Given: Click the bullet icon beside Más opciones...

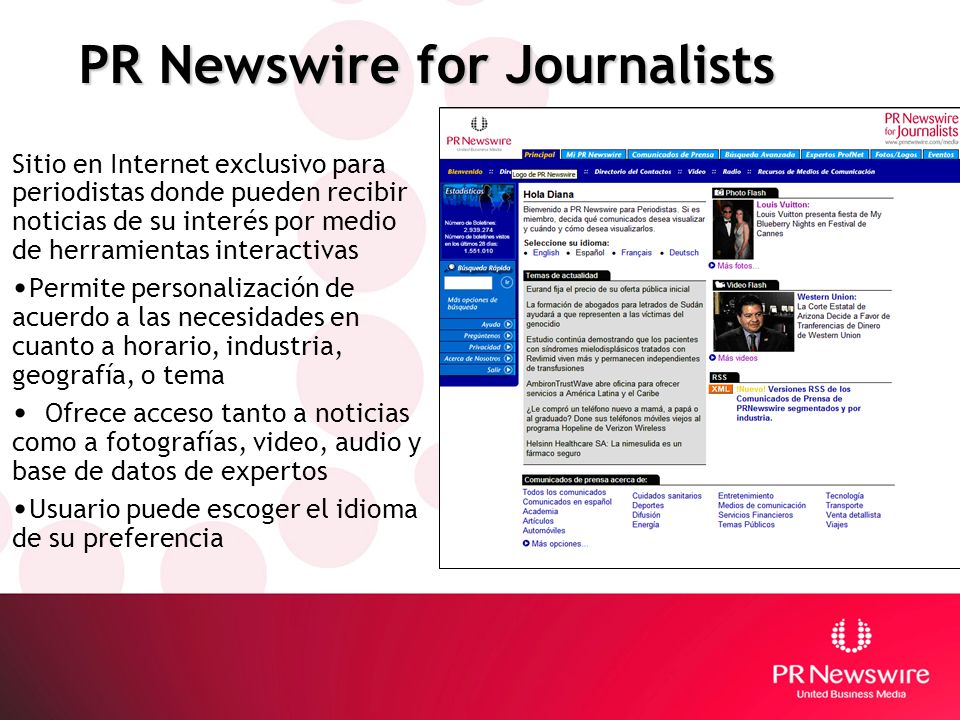Looking at the screenshot, I should [526, 544].
